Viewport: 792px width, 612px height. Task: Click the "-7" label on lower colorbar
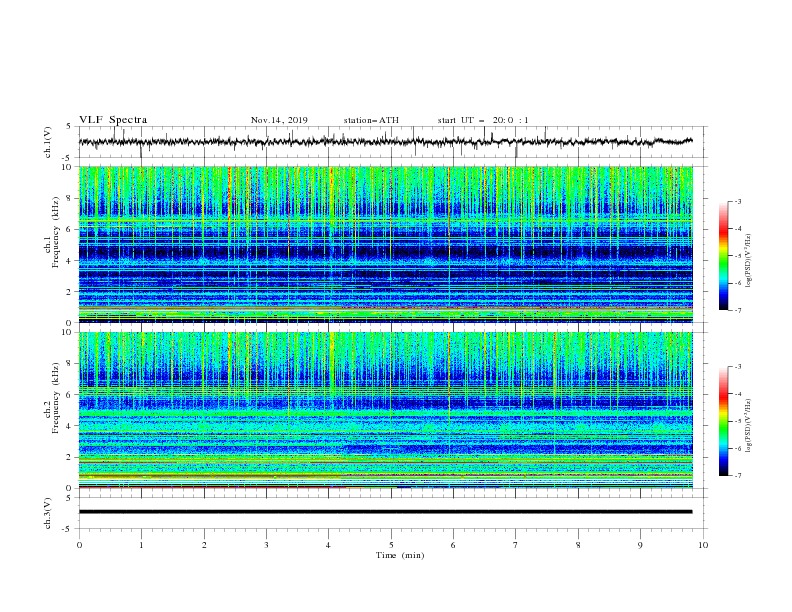[738, 476]
